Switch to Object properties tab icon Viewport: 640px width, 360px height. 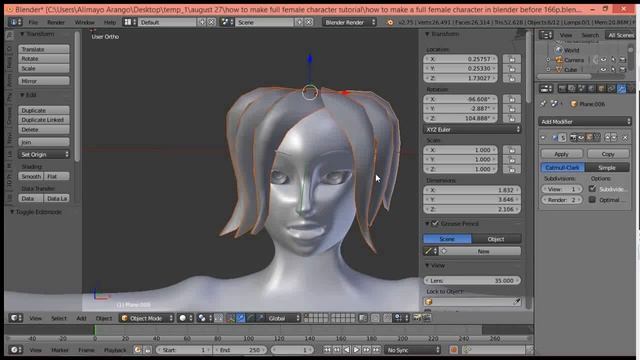[601, 89]
